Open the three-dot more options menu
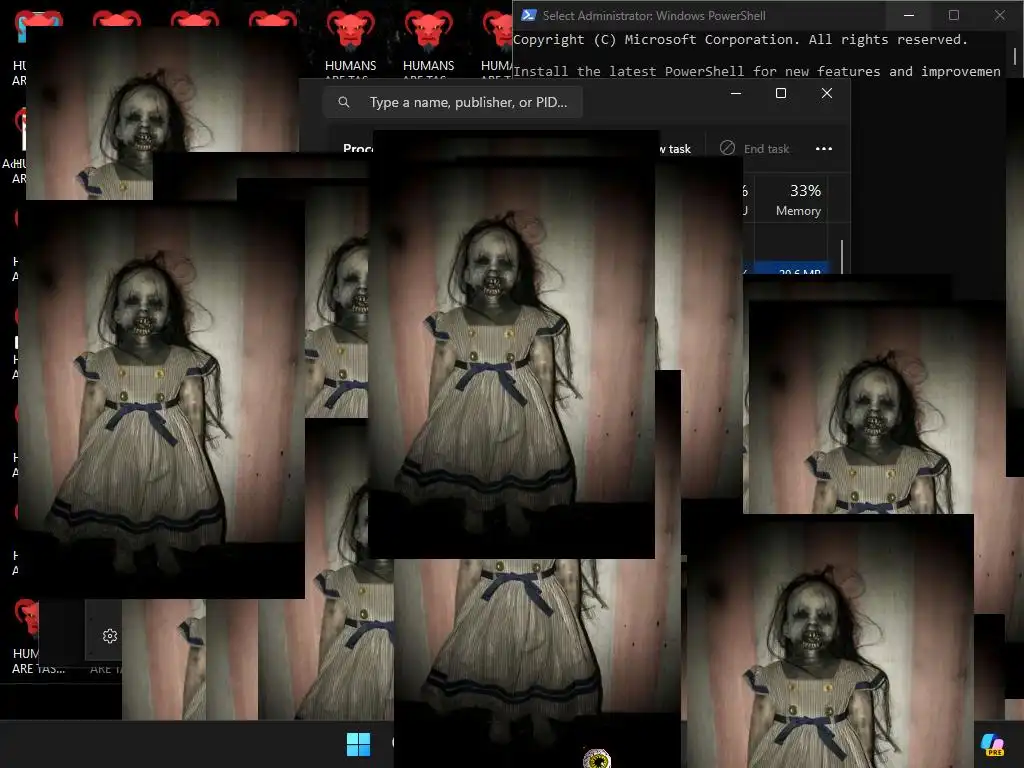Viewport: 1024px width, 768px height. pos(824,148)
